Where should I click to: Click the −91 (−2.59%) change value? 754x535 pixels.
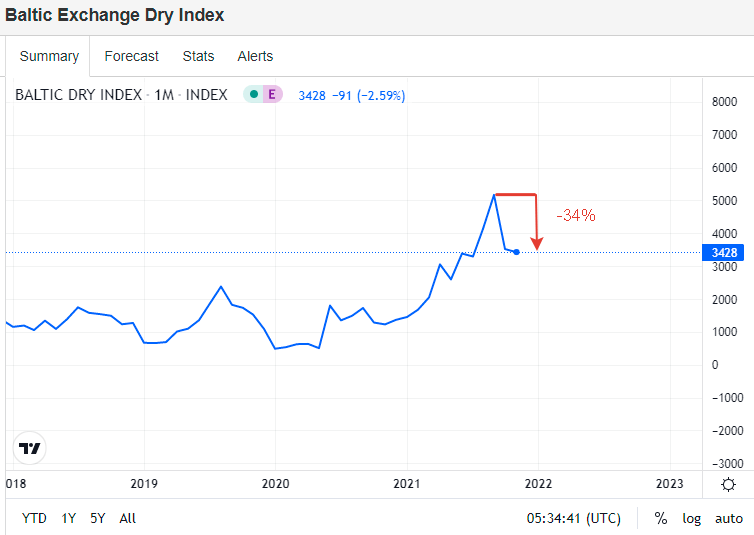pos(369,96)
